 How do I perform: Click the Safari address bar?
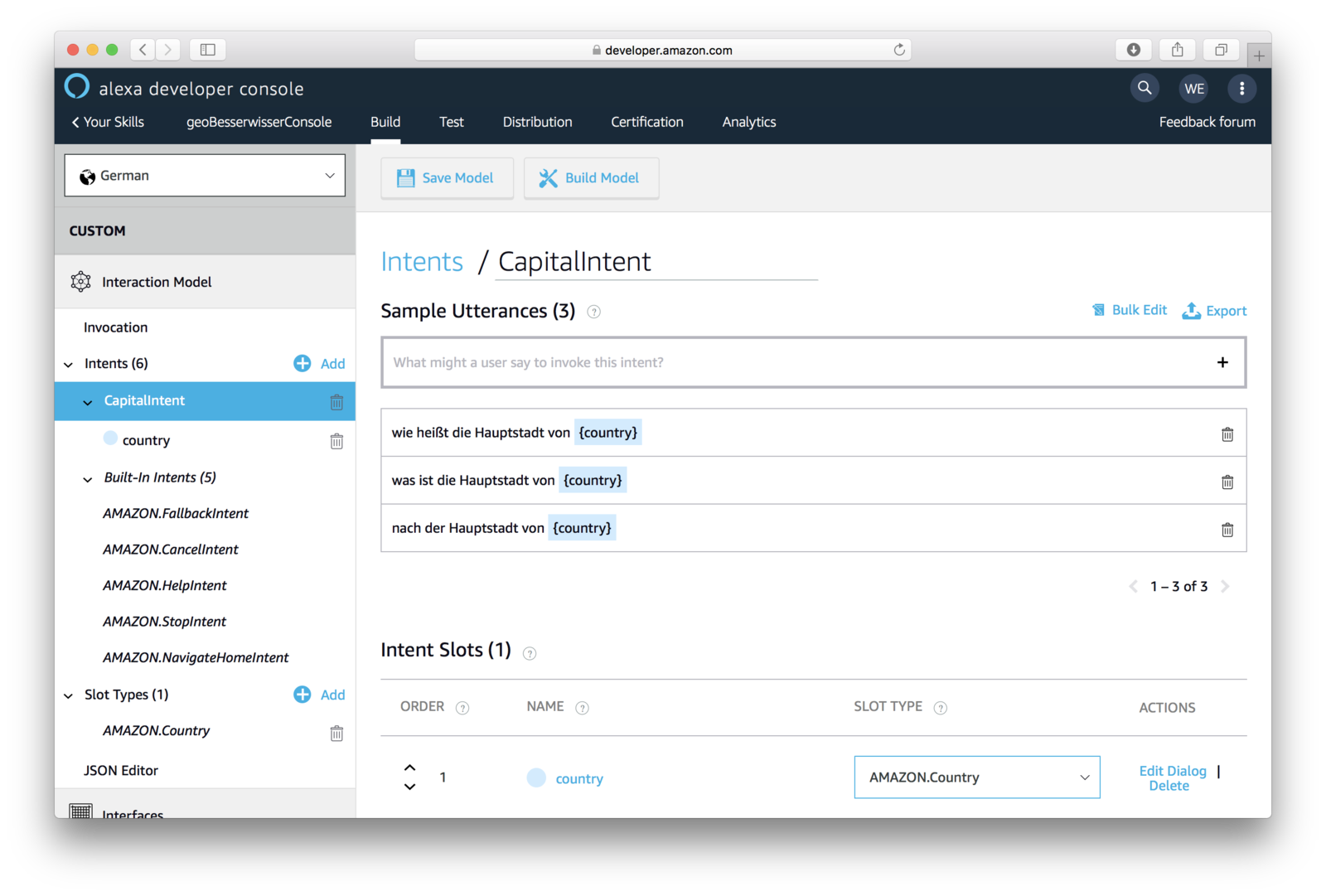click(x=663, y=50)
